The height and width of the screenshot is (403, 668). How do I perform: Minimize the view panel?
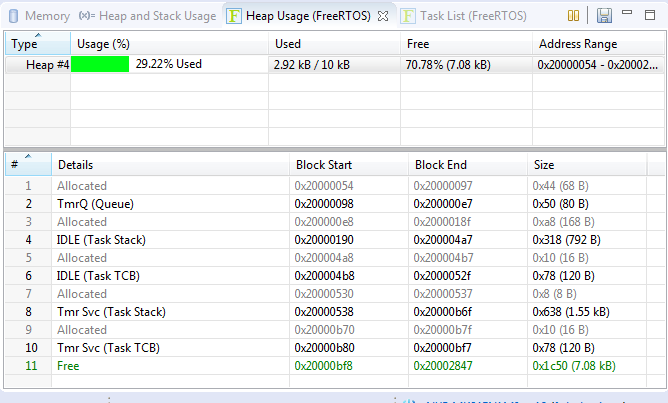click(x=627, y=13)
